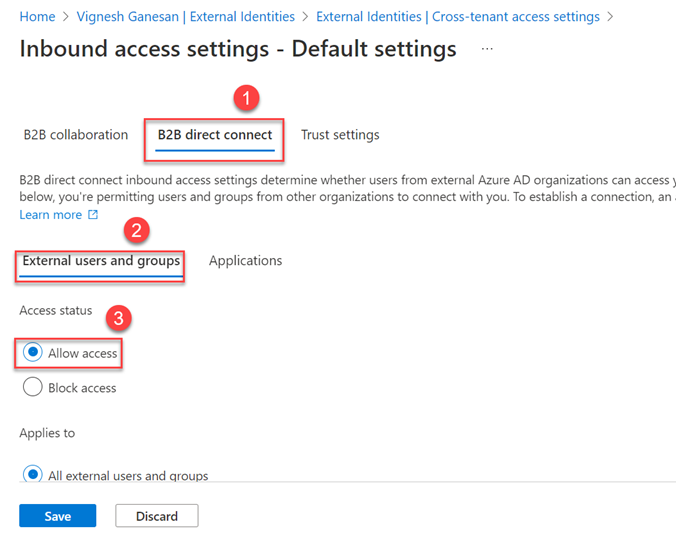Go to the Trust settings tab
676x540 pixels.
(340, 135)
